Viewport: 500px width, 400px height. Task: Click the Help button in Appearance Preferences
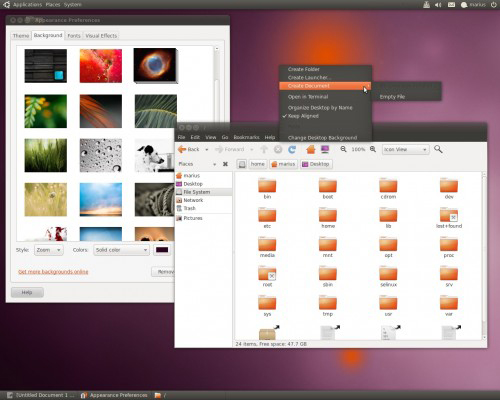(27, 292)
